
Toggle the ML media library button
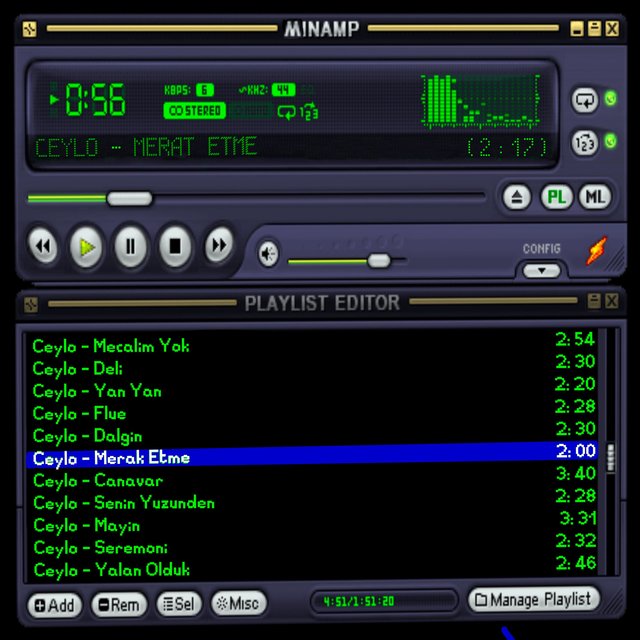pos(595,197)
